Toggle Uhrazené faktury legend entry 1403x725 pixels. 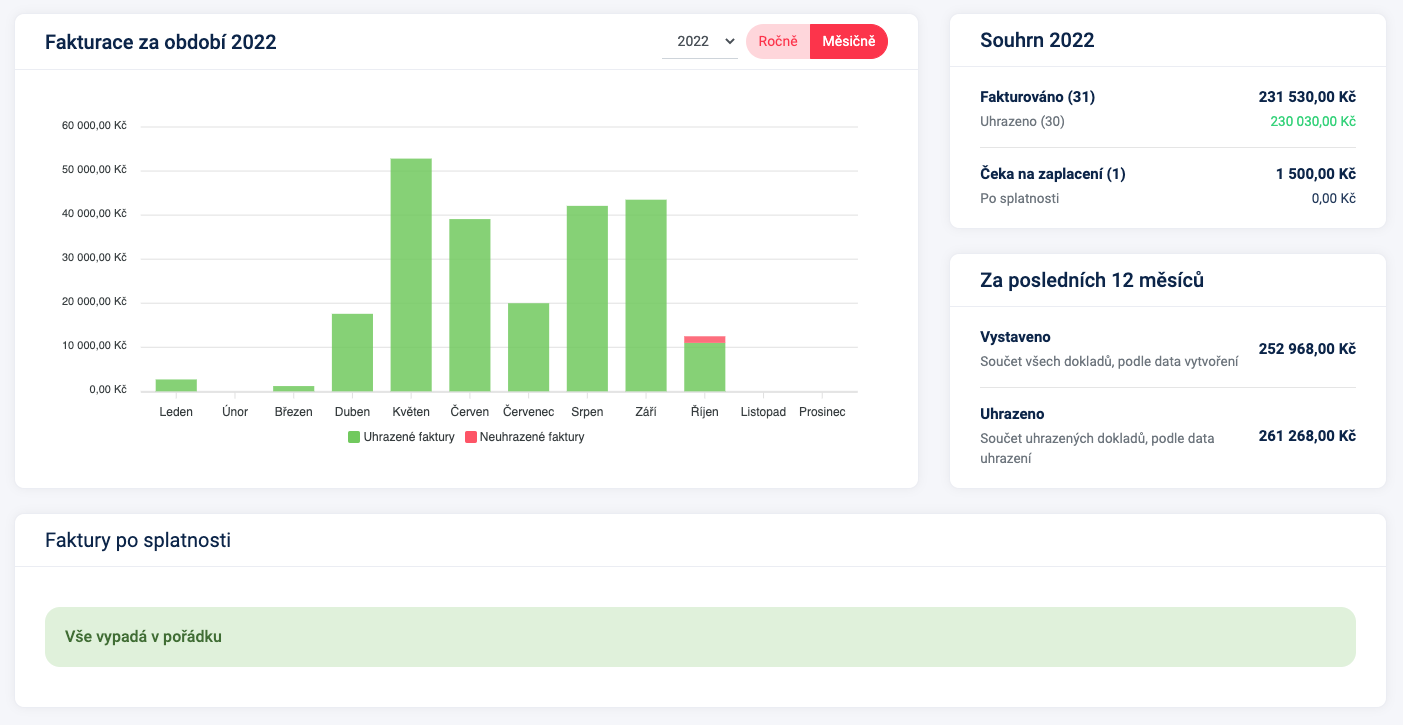click(x=401, y=437)
